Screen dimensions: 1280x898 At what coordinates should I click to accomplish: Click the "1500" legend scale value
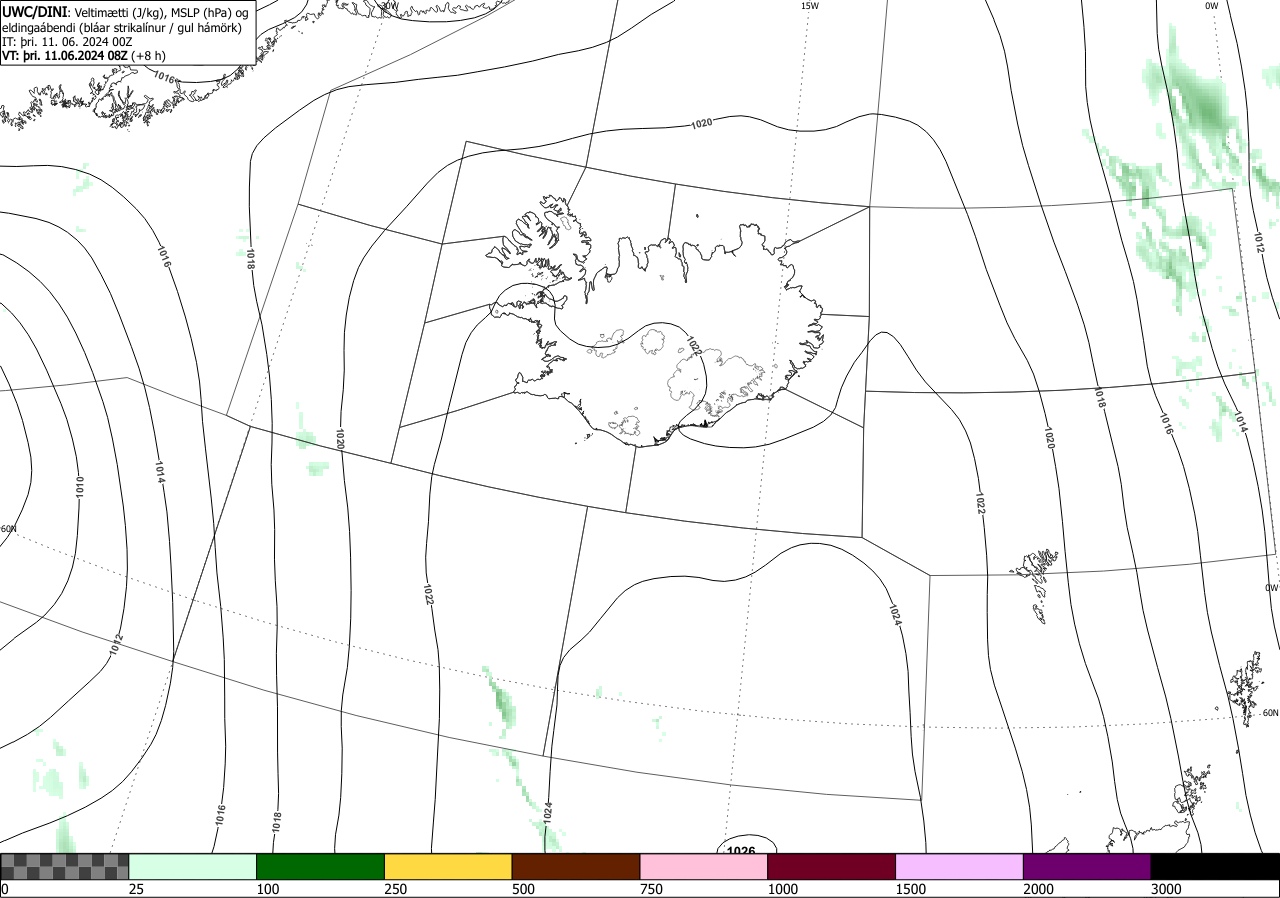[910, 889]
